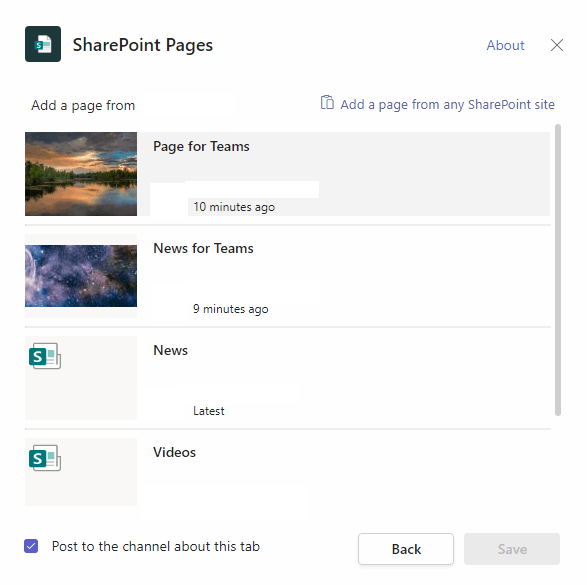Select the News page entry
The width and height of the screenshot is (587, 585).
tap(288, 378)
